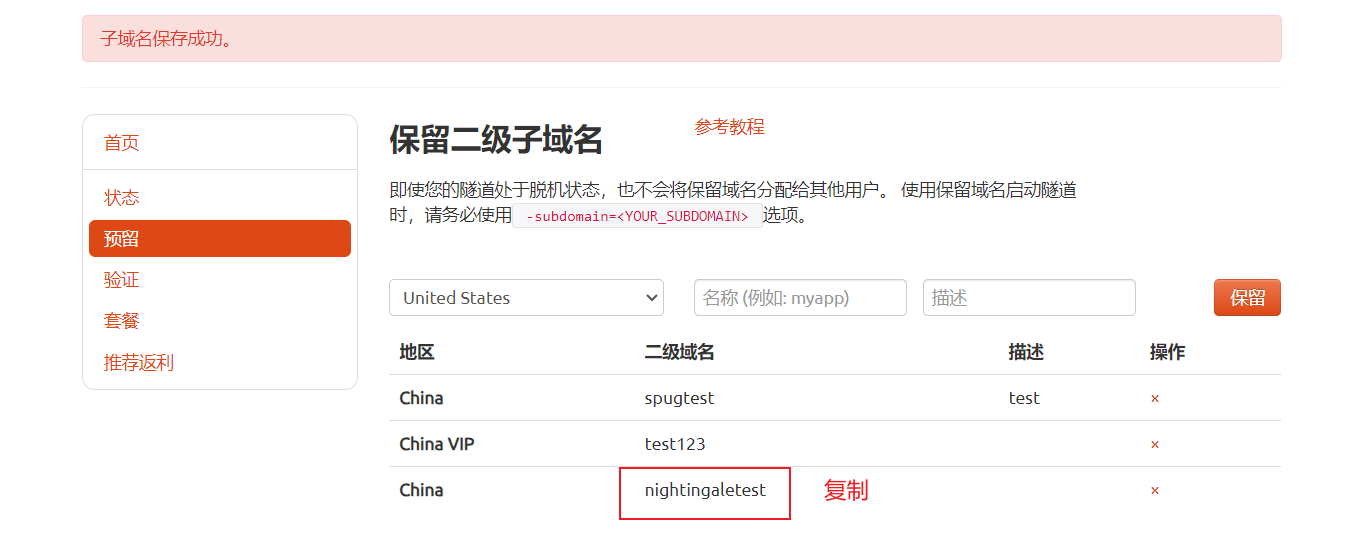Open the 参考教程 tutorial link
The height and width of the screenshot is (552, 1359).
pyautogui.click(x=730, y=127)
